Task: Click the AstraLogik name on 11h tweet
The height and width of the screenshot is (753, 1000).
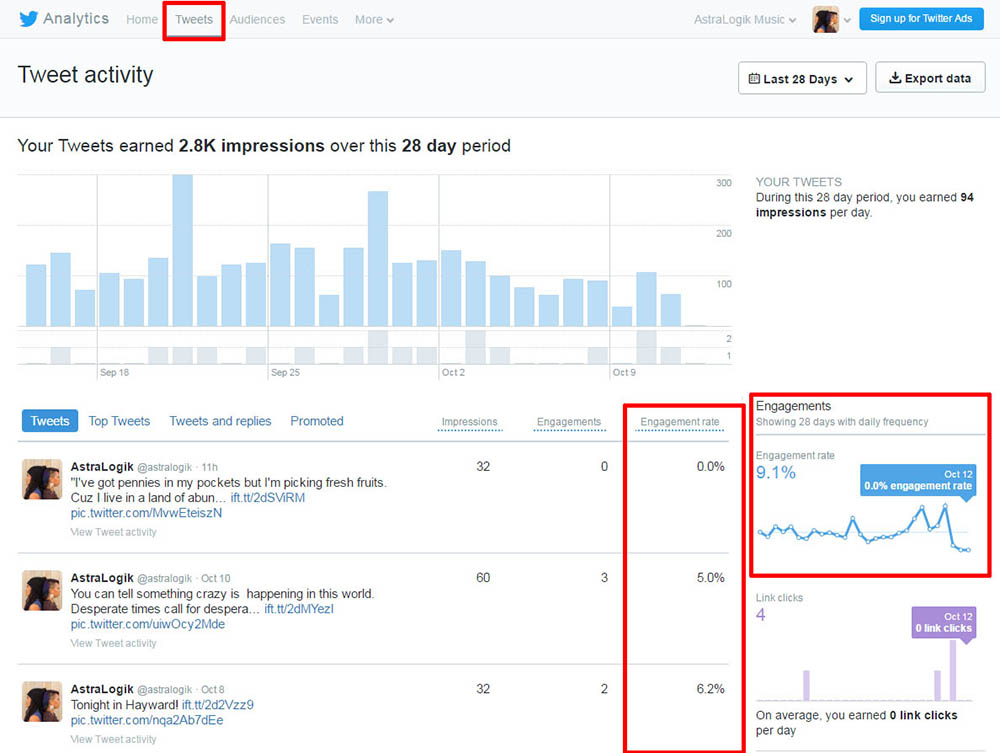Action: coord(102,467)
